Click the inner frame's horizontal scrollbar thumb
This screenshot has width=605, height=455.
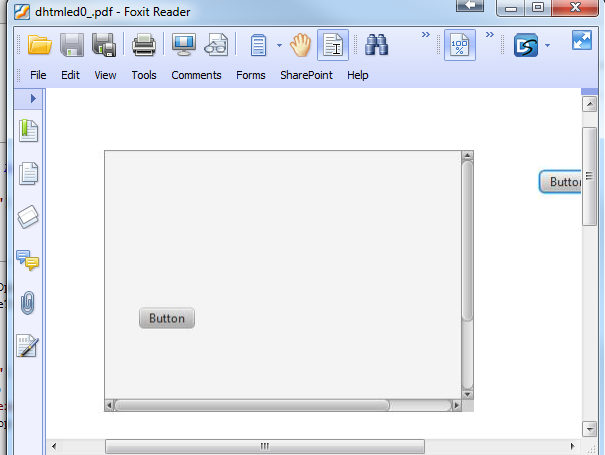(252, 406)
